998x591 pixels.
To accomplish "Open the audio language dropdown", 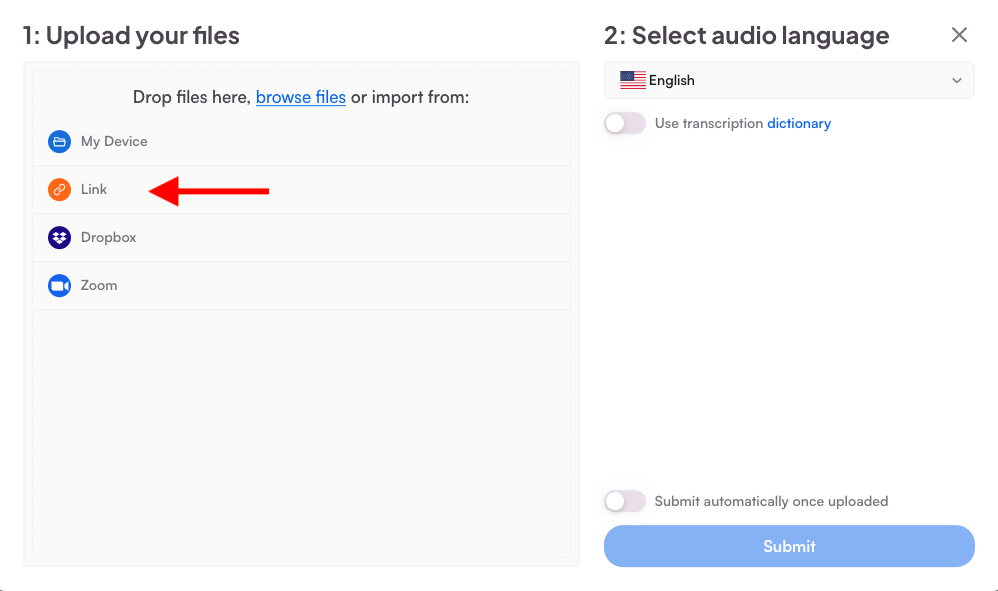I will 789,80.
